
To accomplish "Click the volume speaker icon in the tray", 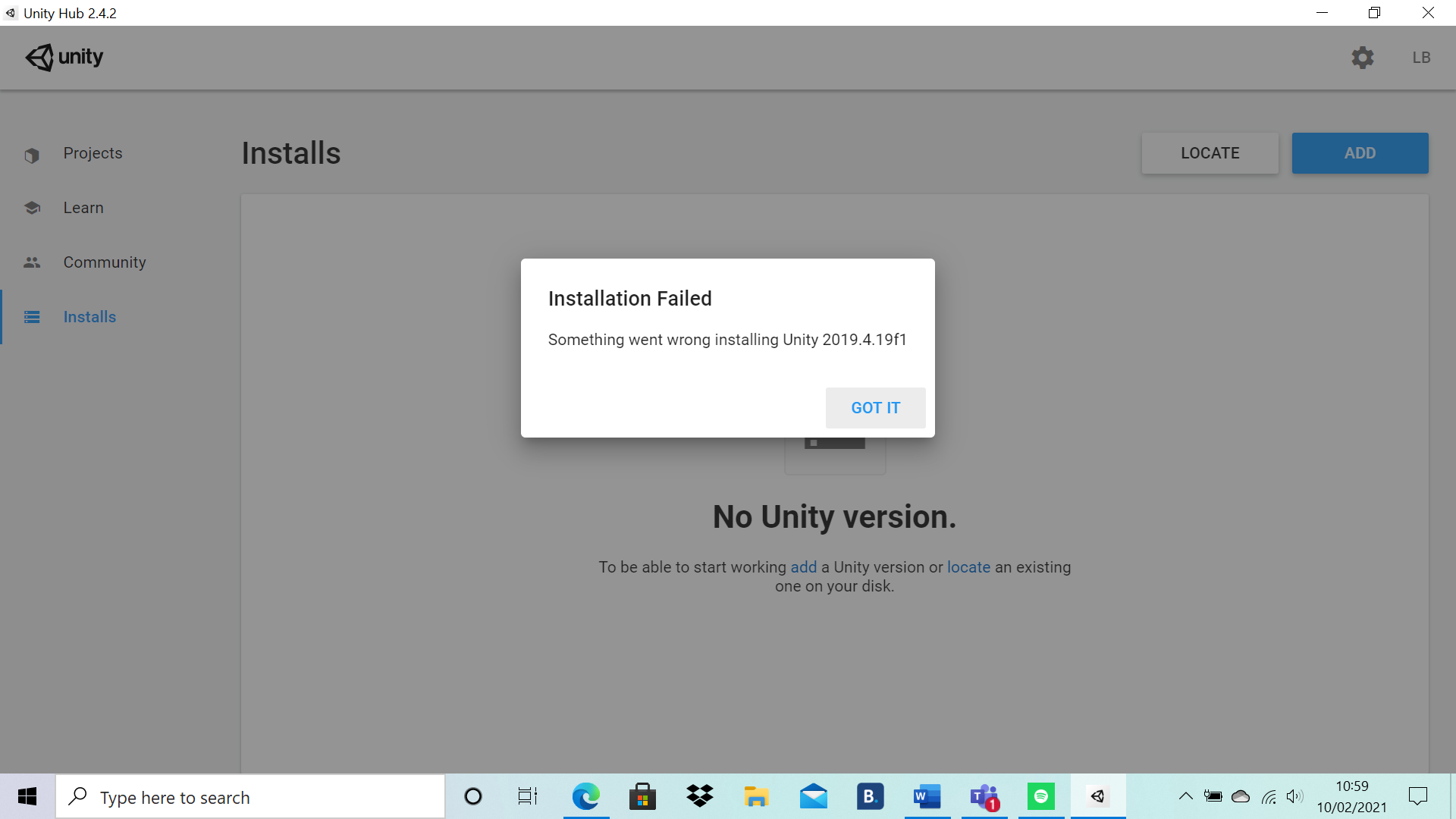I will (1295, 796).
